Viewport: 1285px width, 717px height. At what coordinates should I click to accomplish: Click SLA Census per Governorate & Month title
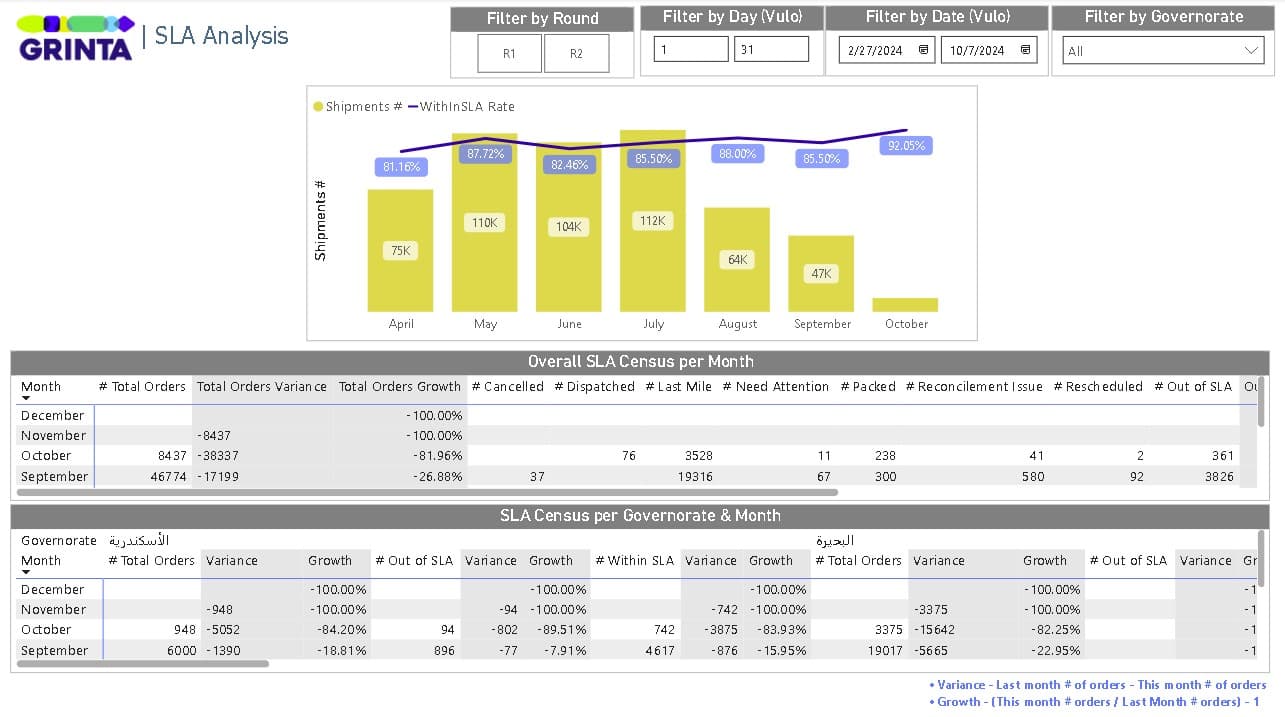coord(640,516)
